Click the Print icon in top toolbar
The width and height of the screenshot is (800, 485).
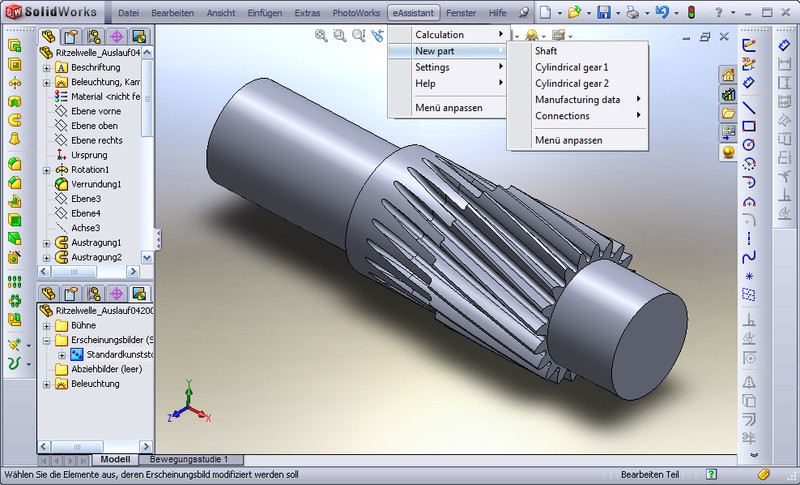click(x=633, y=13)
